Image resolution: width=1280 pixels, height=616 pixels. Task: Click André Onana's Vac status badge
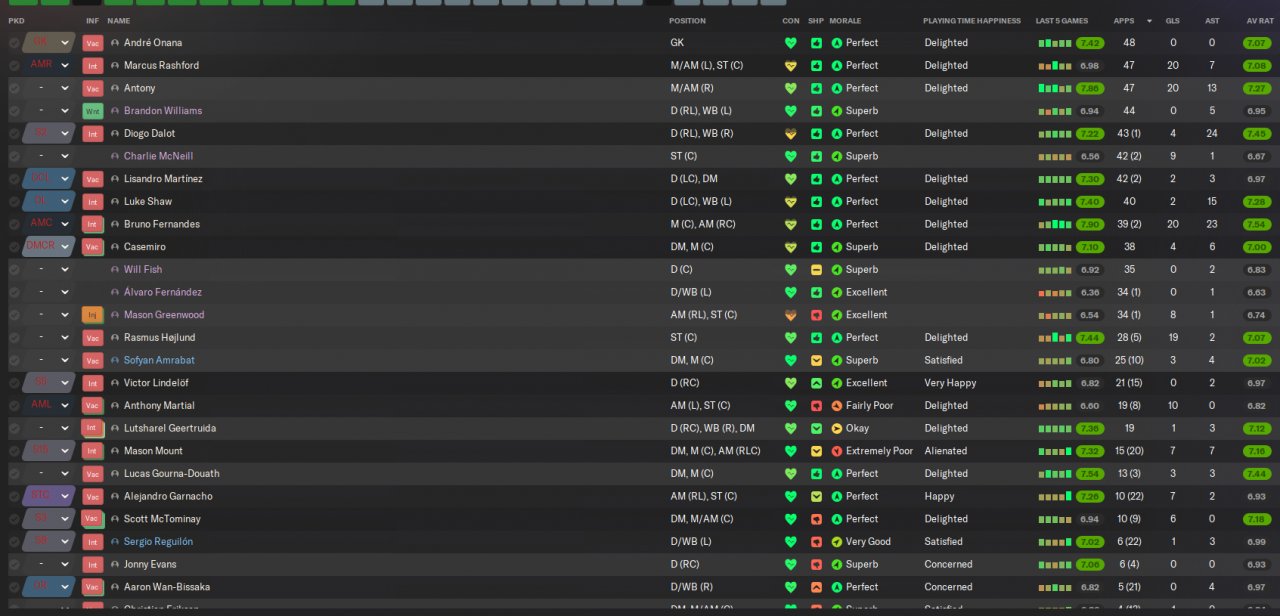pyautogui.click(x=92, y=43)
